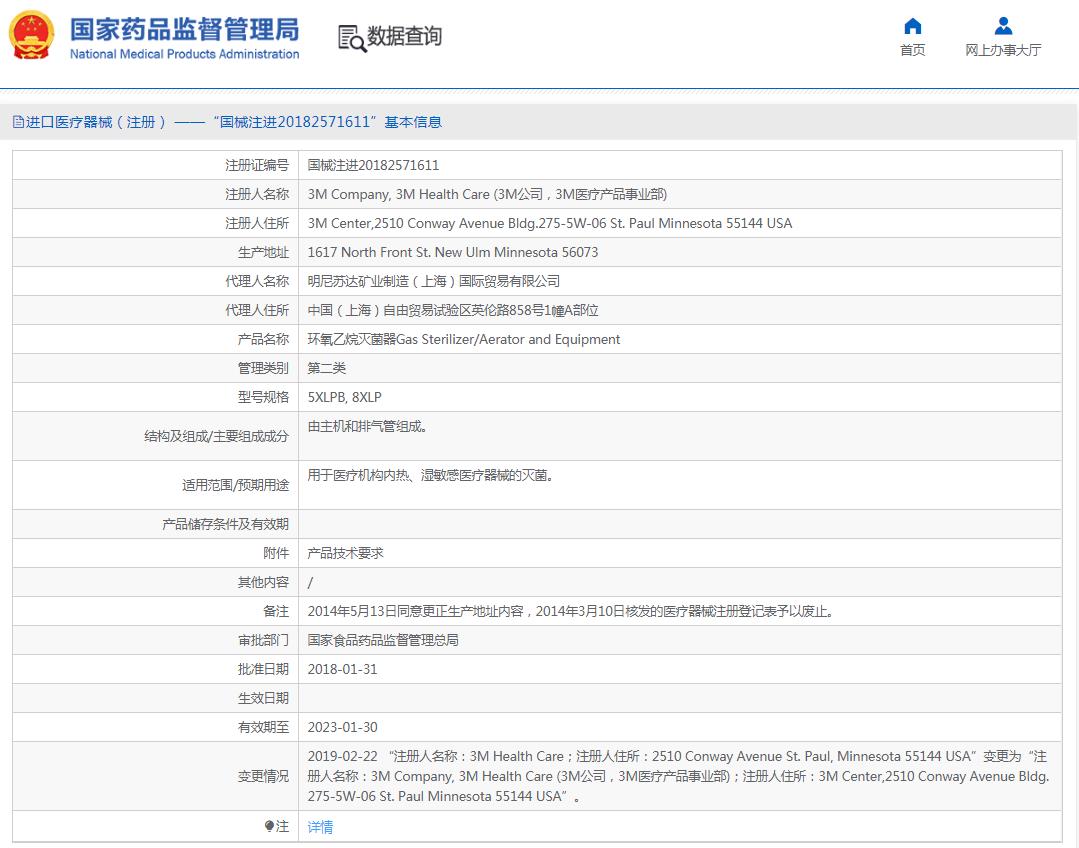Click 用于医疗机构内热、湿敏感医疗器械的灭菌 text

[x=431, y=476]
